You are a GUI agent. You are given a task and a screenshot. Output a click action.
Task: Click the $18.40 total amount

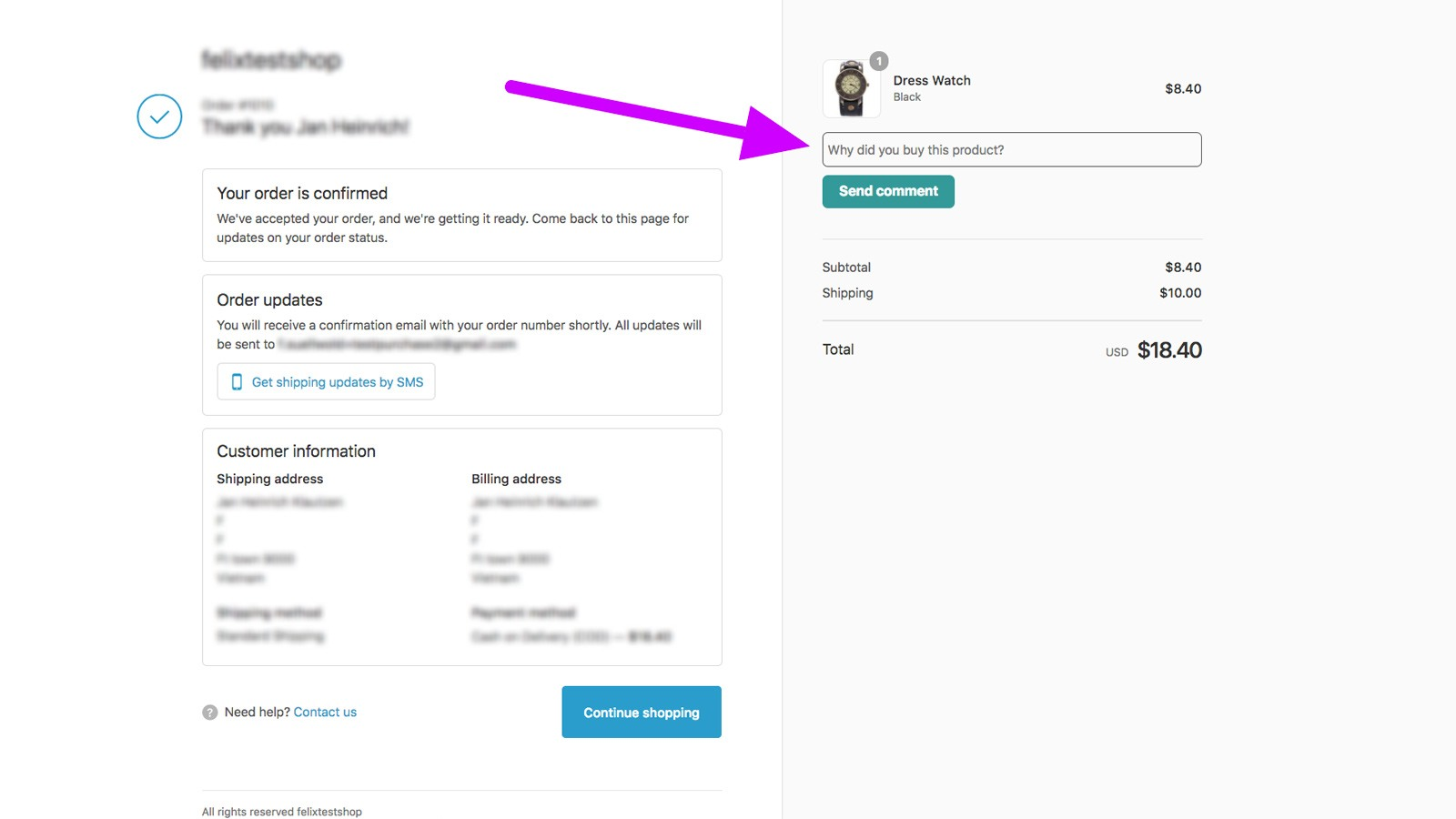(x=1169, y=350)
